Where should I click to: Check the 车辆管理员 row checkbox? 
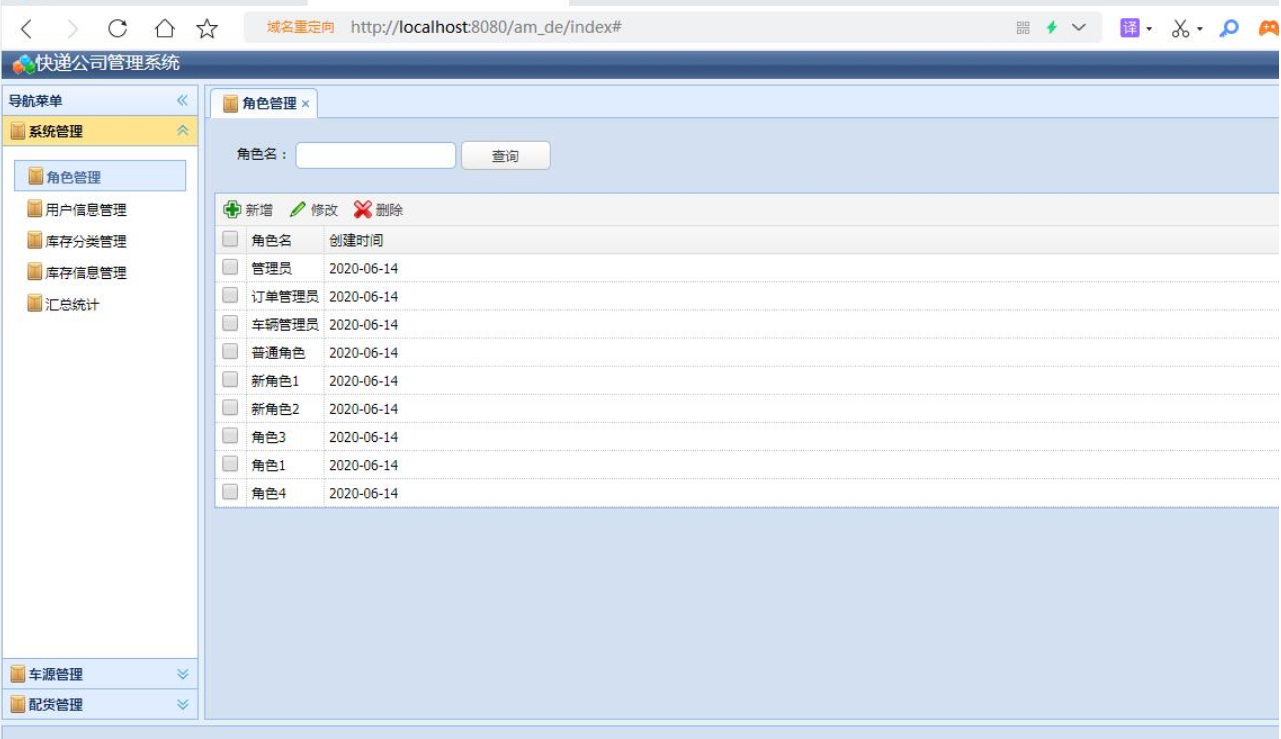230,323
